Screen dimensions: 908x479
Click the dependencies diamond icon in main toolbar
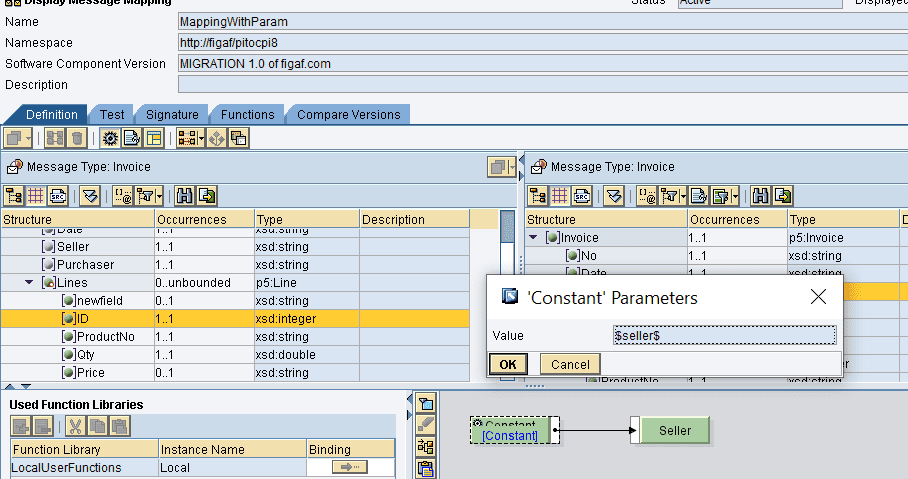217,138
